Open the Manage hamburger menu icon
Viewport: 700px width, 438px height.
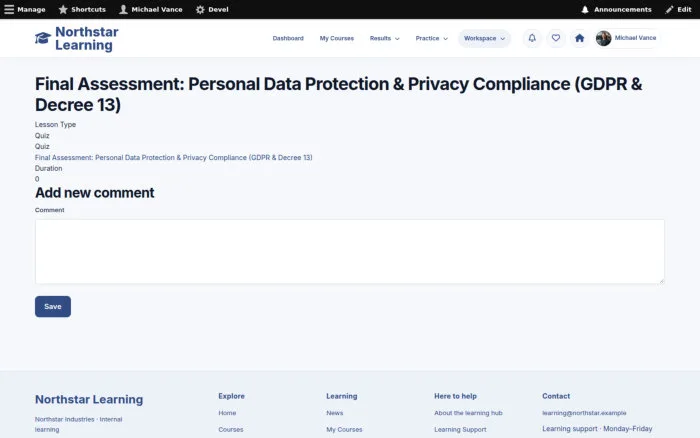(9, 9)
